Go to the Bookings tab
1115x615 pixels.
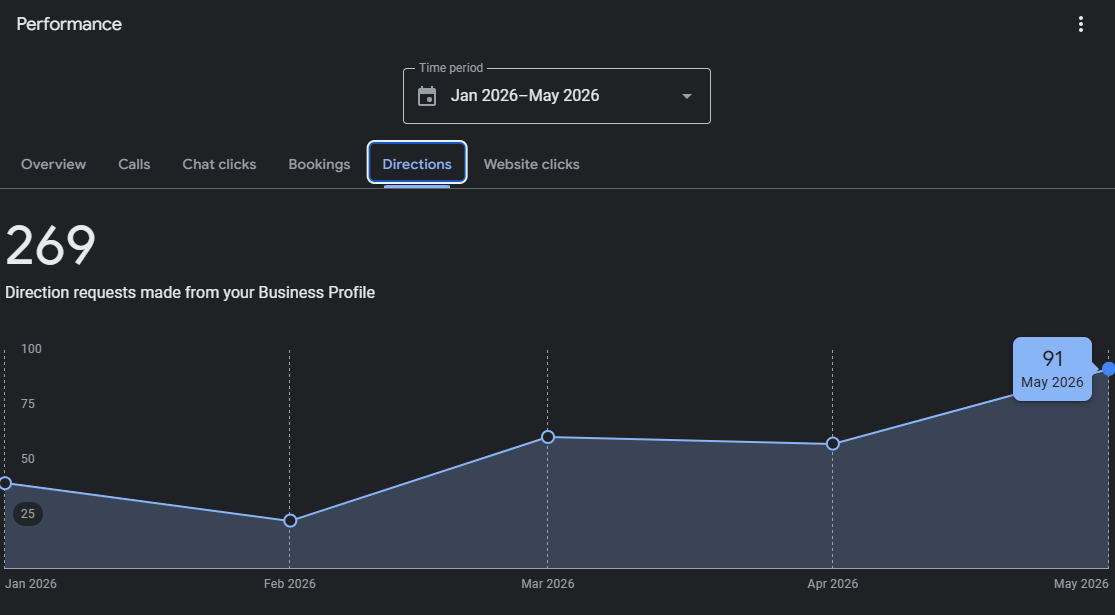point(319,164)
